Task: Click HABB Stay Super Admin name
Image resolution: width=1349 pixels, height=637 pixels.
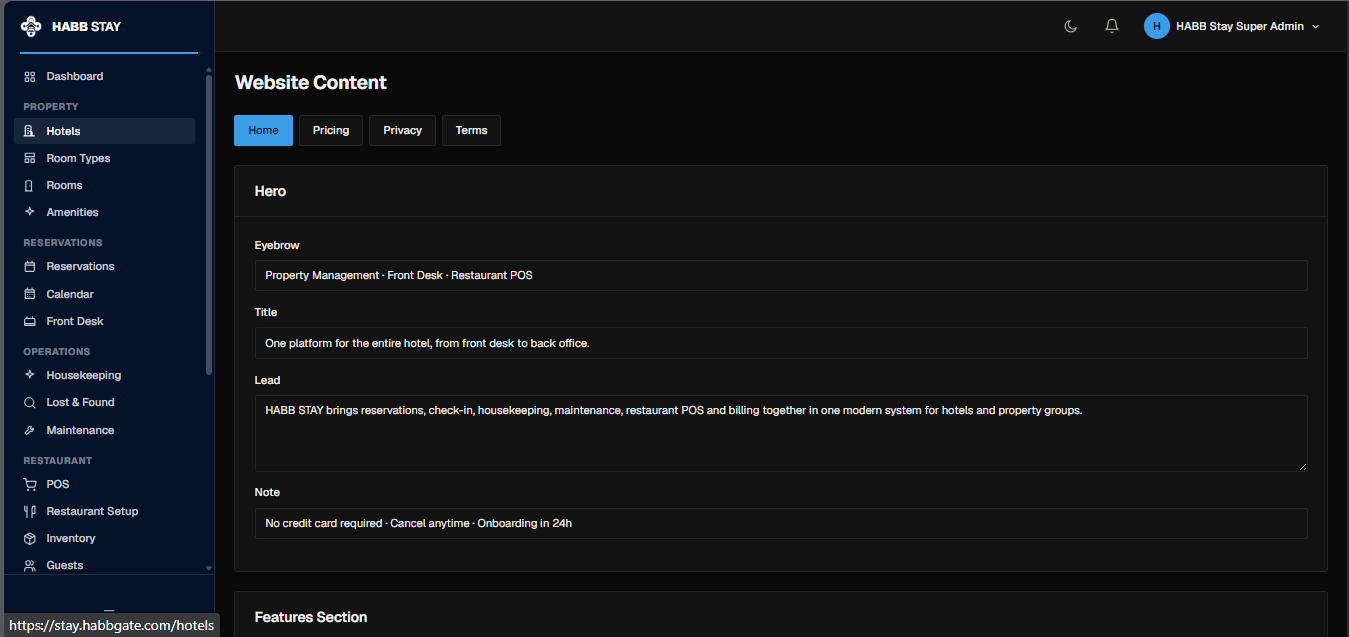Action: tap(1240, 26)
